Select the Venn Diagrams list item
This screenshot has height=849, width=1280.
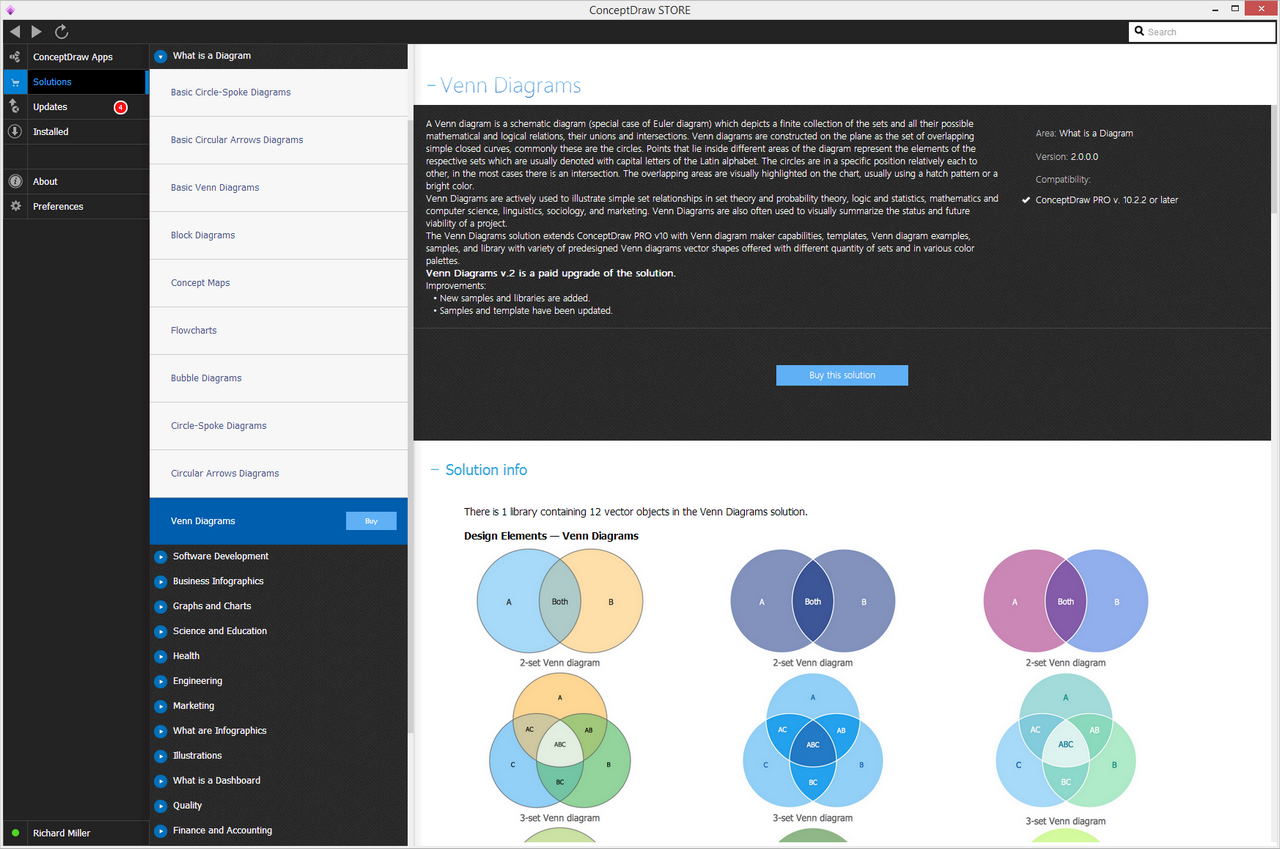point(279,521)
